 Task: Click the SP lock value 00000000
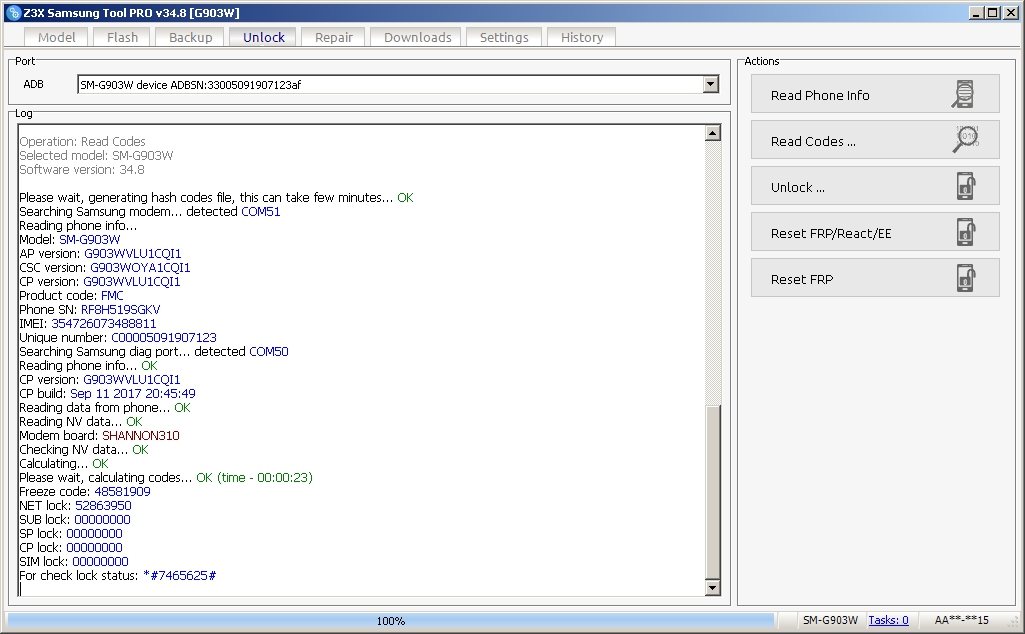[94, 534]
